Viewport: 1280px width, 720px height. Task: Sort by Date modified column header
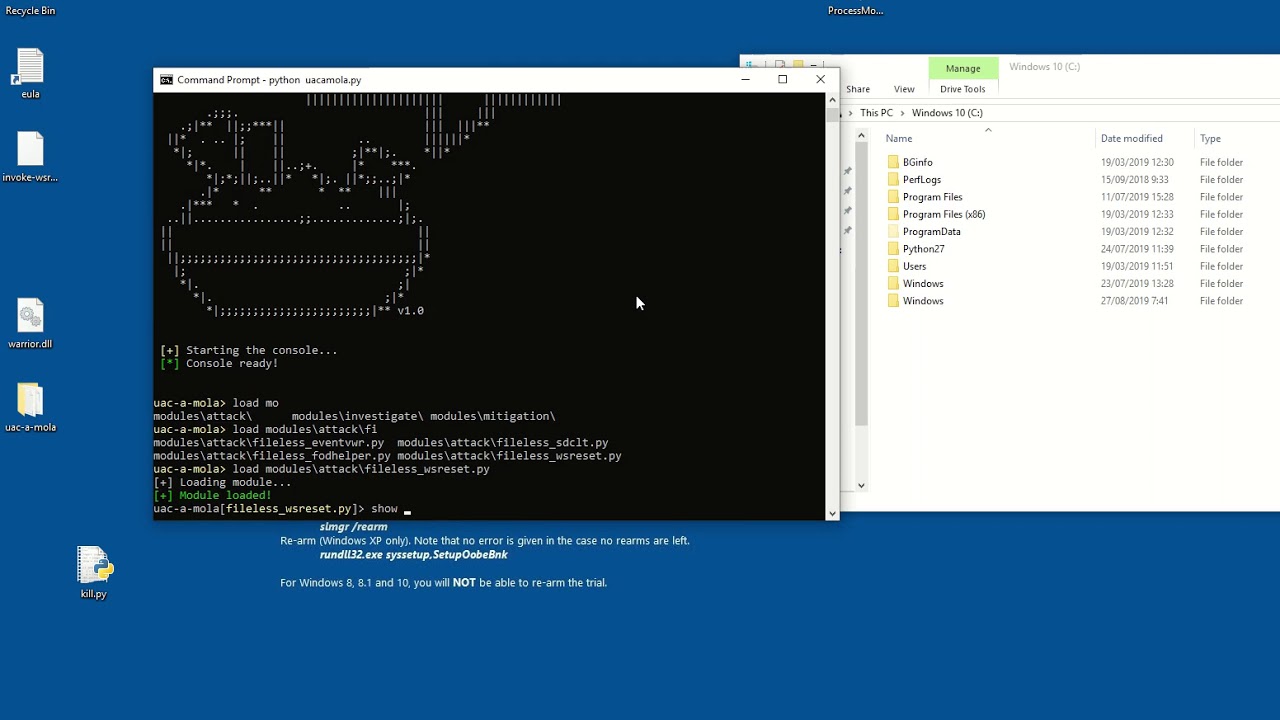click(1131, 139)
